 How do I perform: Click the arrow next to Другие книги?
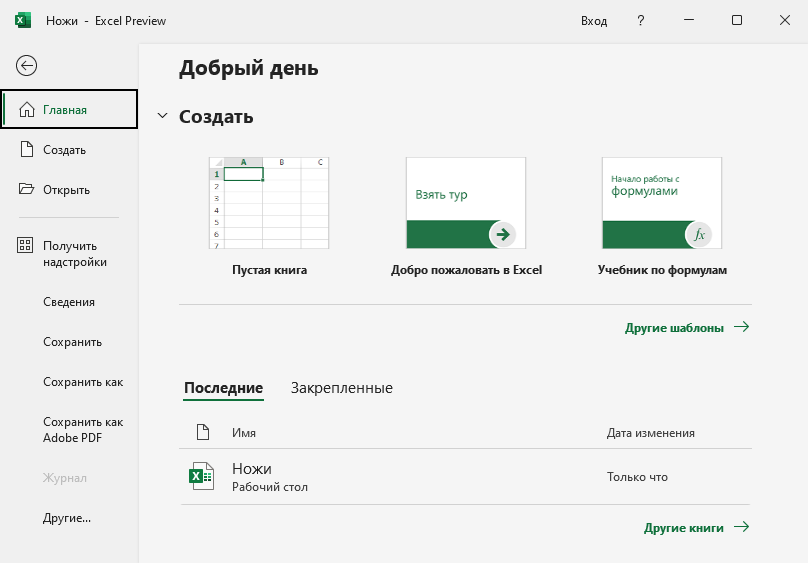point(742,526)
